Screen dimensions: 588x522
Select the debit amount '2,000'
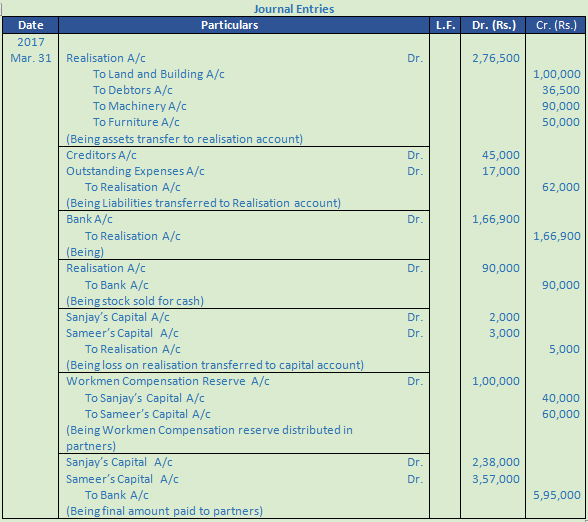(504, 317)
